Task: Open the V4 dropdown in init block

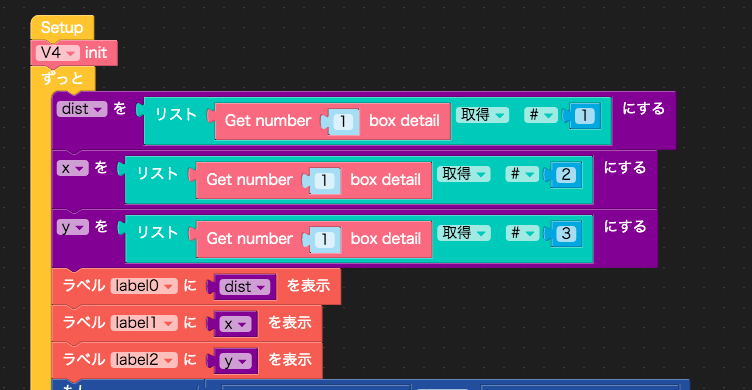Action: point(58,52)
